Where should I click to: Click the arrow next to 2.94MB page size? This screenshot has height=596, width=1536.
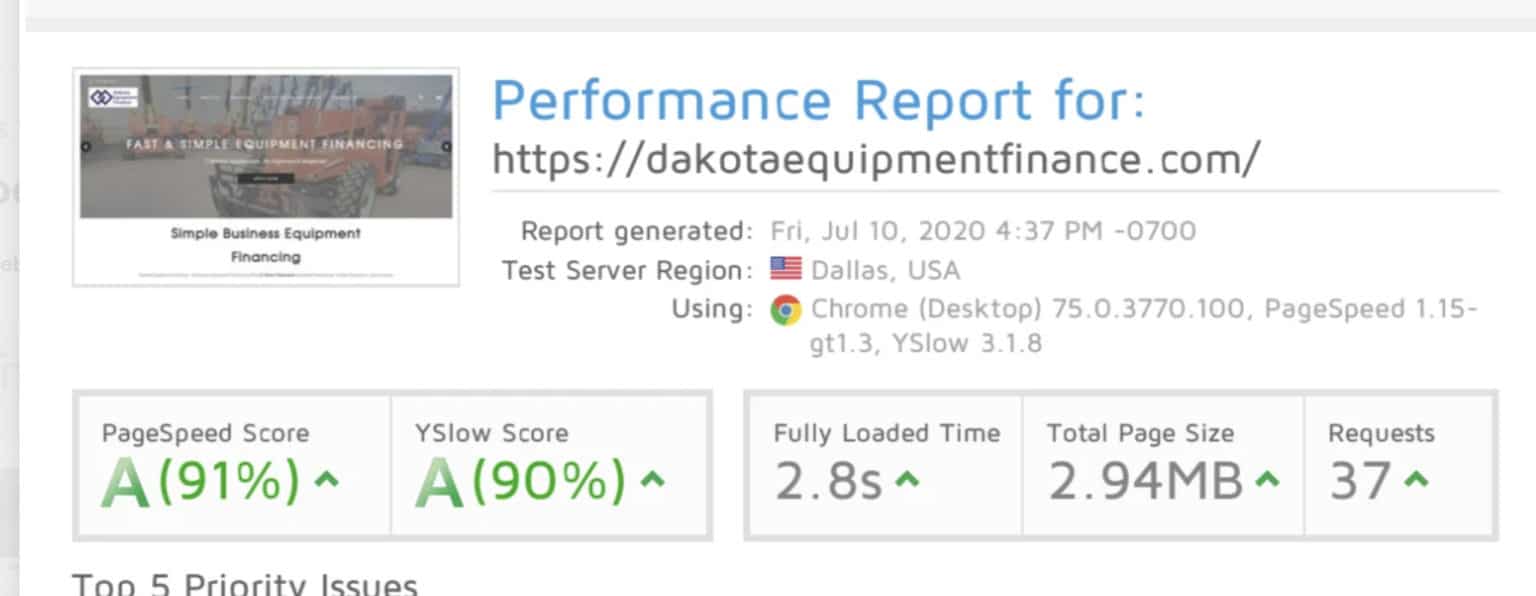tap(1266, 479)
